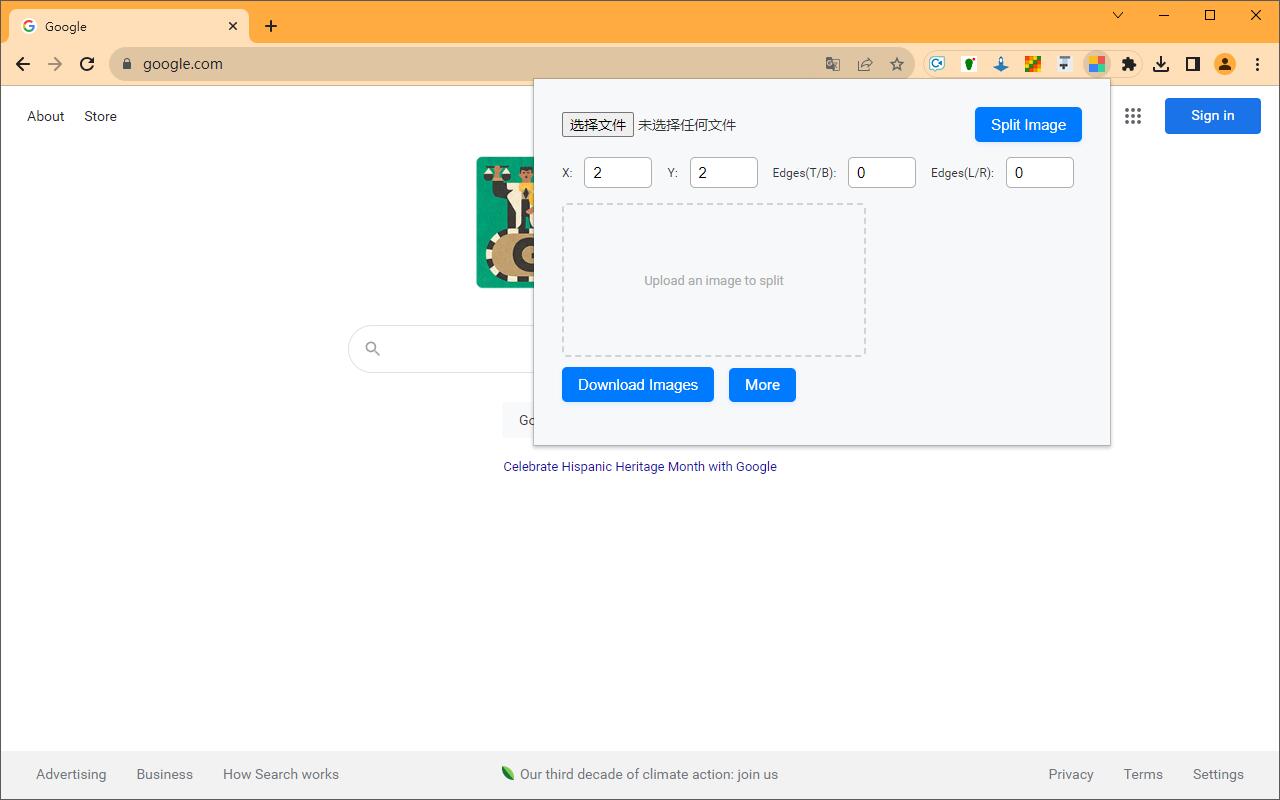Open the browser downloads icon
This screenshot has height=800, width=1280.
click(x=1161, y=64)
